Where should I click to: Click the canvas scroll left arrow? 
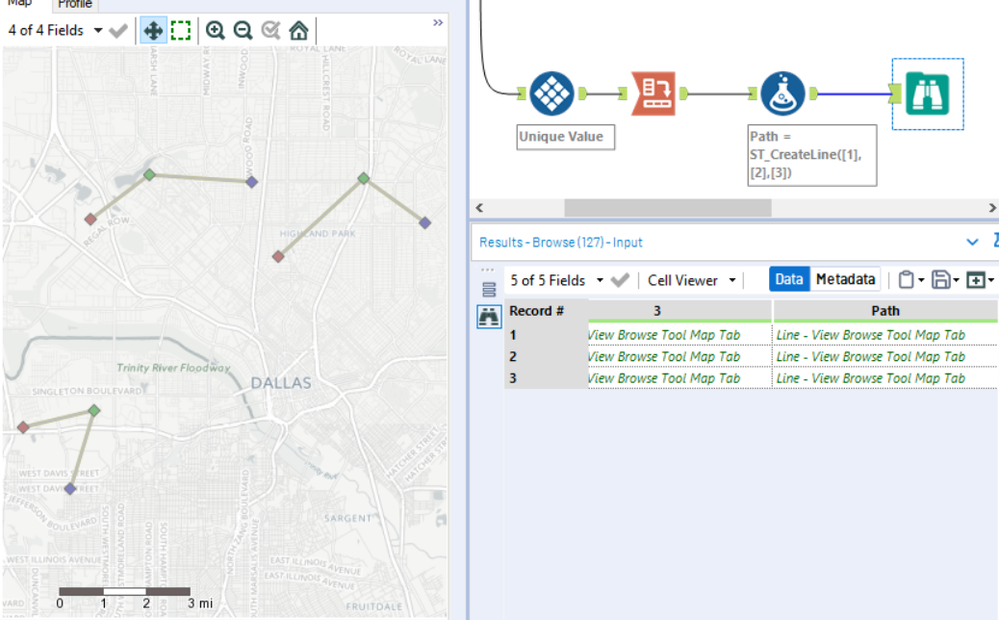(480, 208)
